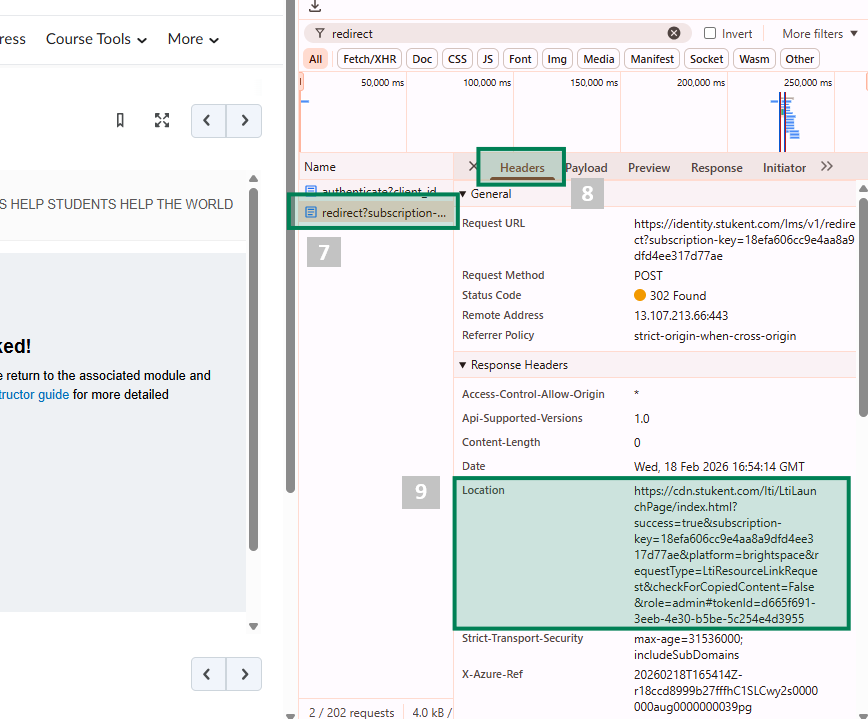
Task: Click the bottom next page arrow
Action: pyautogui.click(x=244, y=673)
